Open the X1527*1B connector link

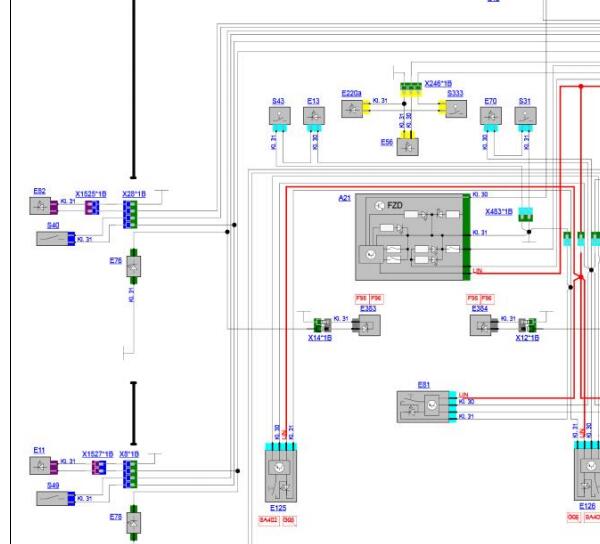click(98, 454)
